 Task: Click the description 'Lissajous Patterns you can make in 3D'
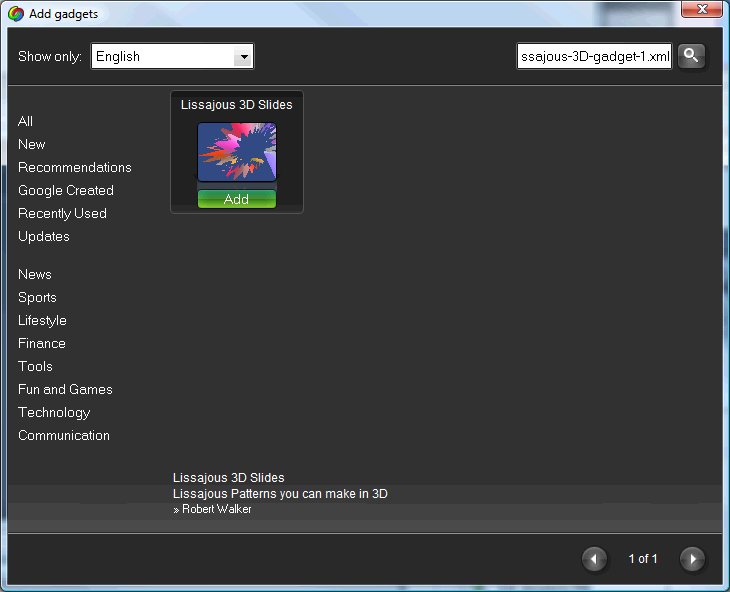pos(280,494)
